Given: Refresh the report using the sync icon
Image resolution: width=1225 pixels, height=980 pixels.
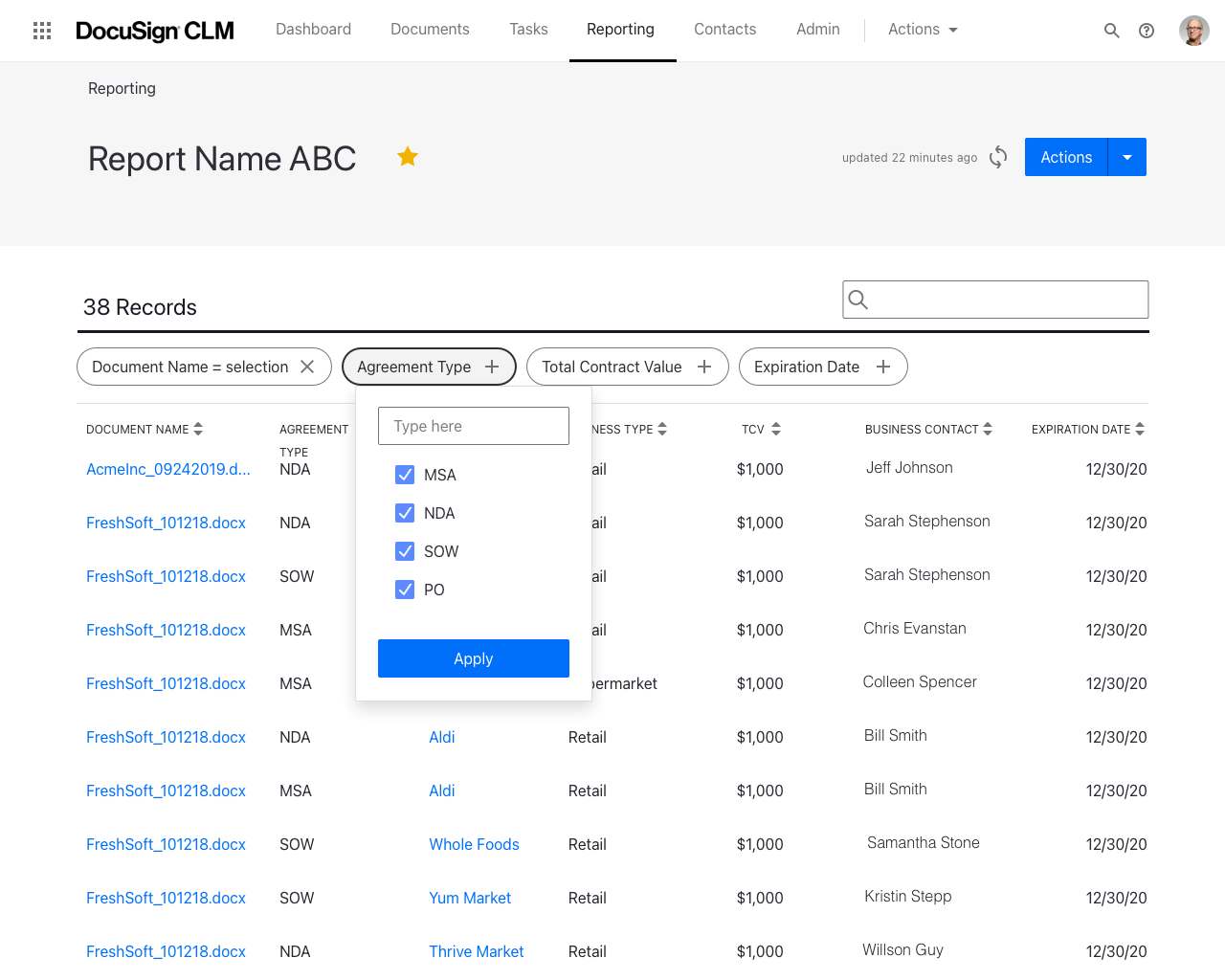Looking at the screenshot, I should point(998,157).
